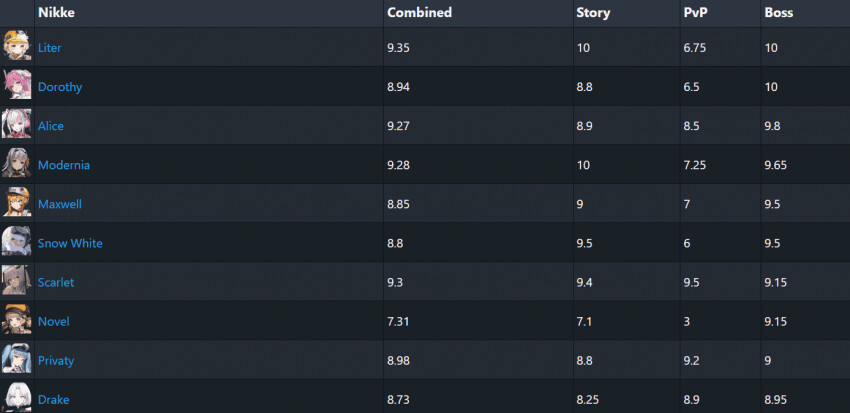Screen dimensions: 850x413
Task: Click Maxwell's character portrait icon
Action: [x=17, y=203]
